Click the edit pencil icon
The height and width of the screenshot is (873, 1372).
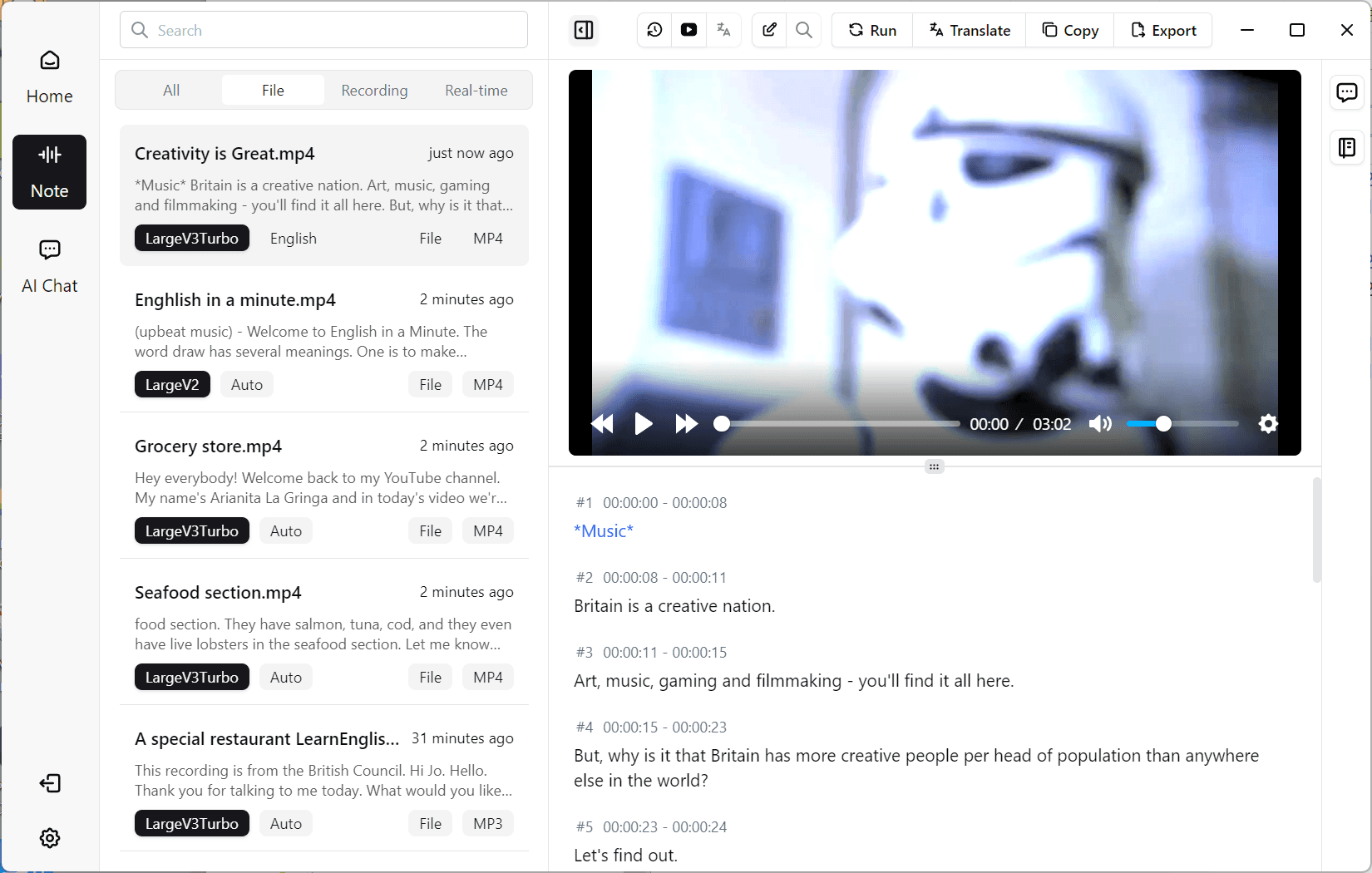[769, 31]
